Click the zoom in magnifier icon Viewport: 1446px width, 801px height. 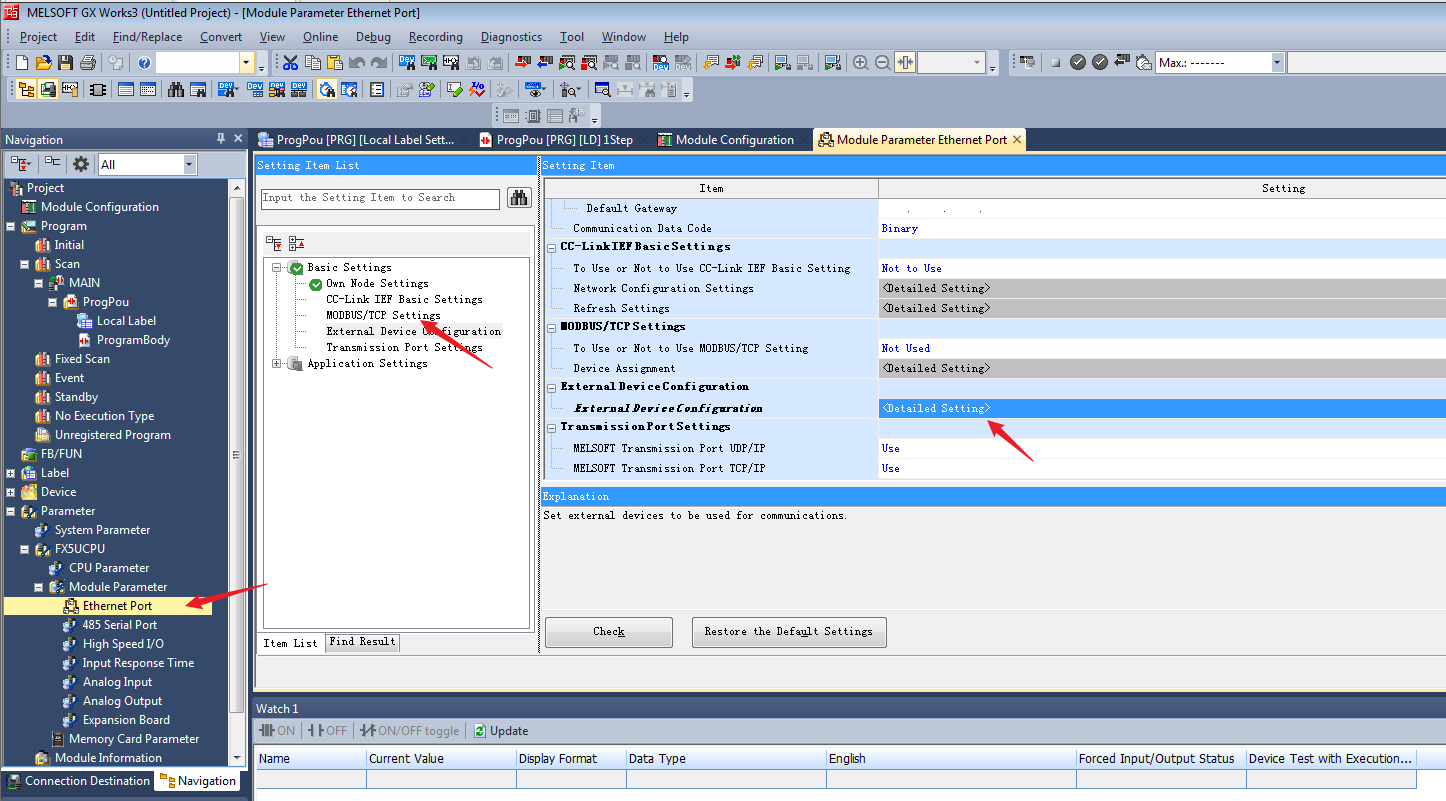(x=860, y=63)
